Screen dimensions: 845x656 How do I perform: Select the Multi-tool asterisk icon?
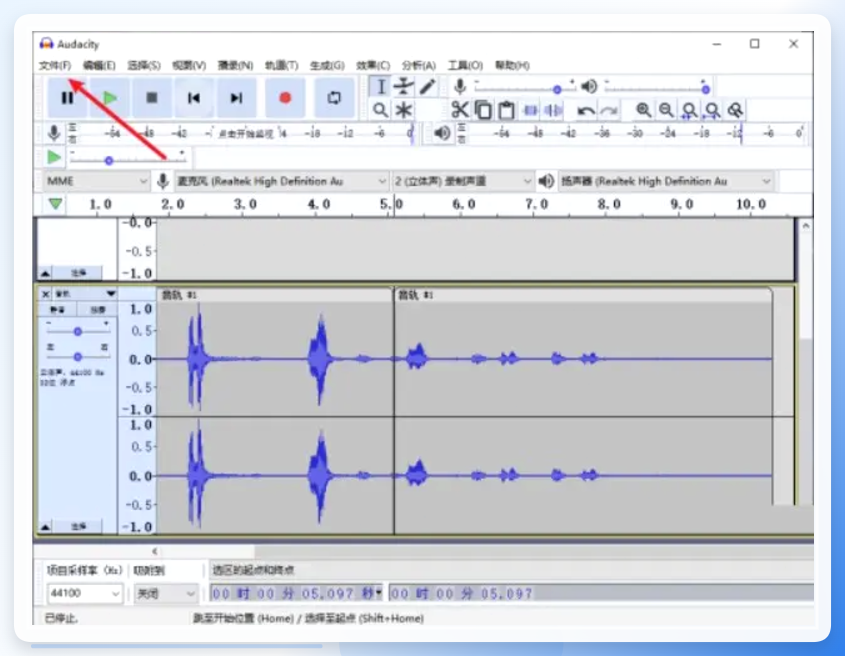[404, 110]
